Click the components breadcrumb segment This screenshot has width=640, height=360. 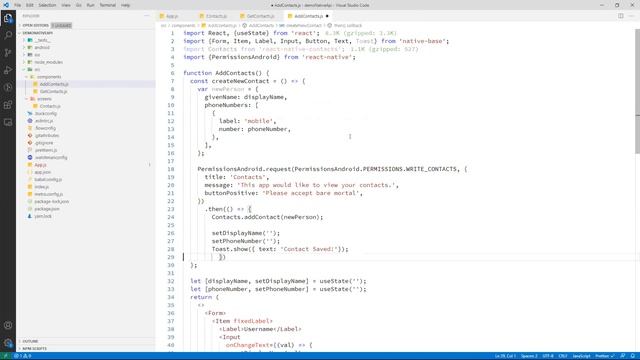click(183, 25)
